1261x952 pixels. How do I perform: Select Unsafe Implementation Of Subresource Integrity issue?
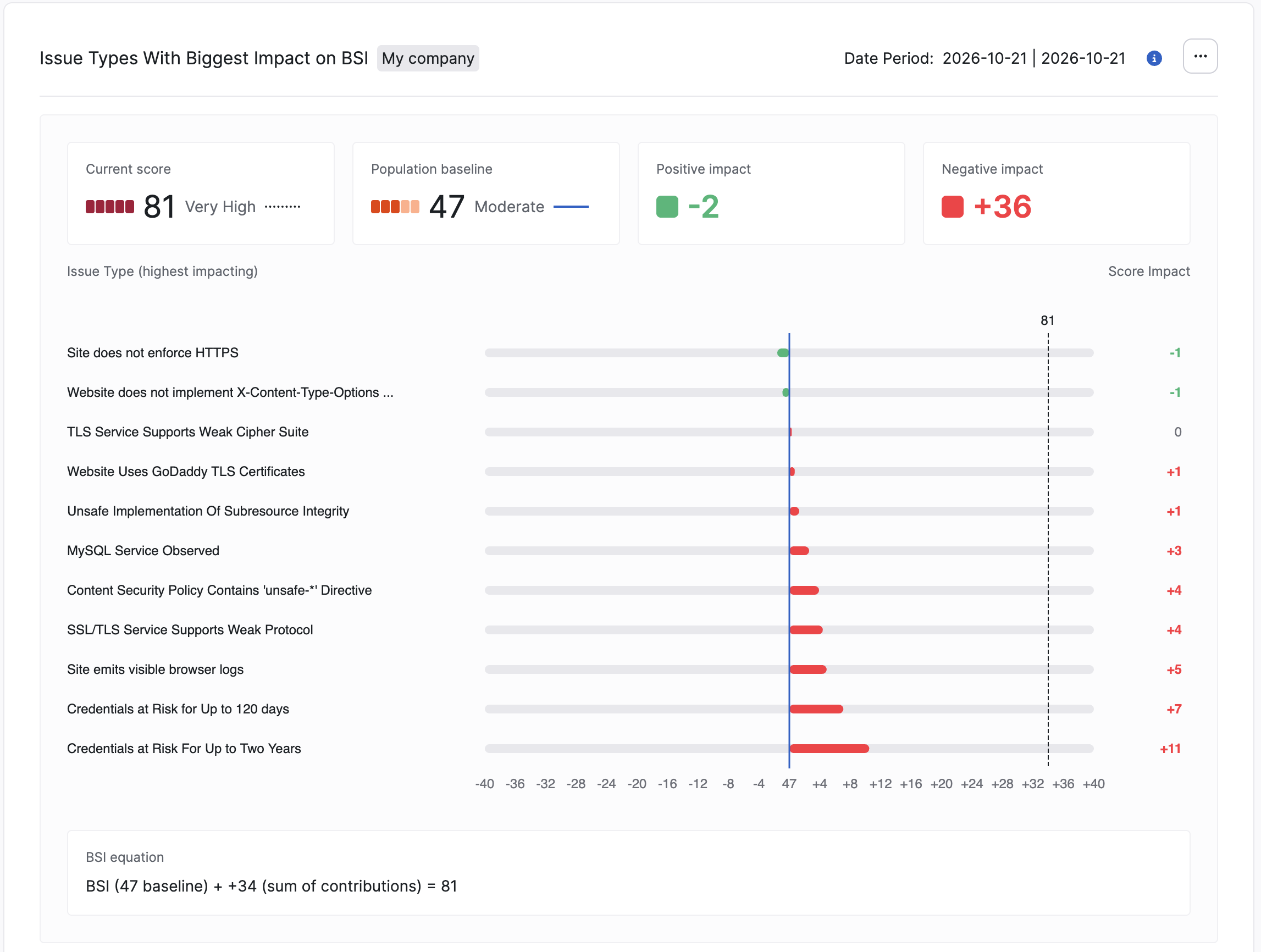pyautogui.click(x=208, y=511)
